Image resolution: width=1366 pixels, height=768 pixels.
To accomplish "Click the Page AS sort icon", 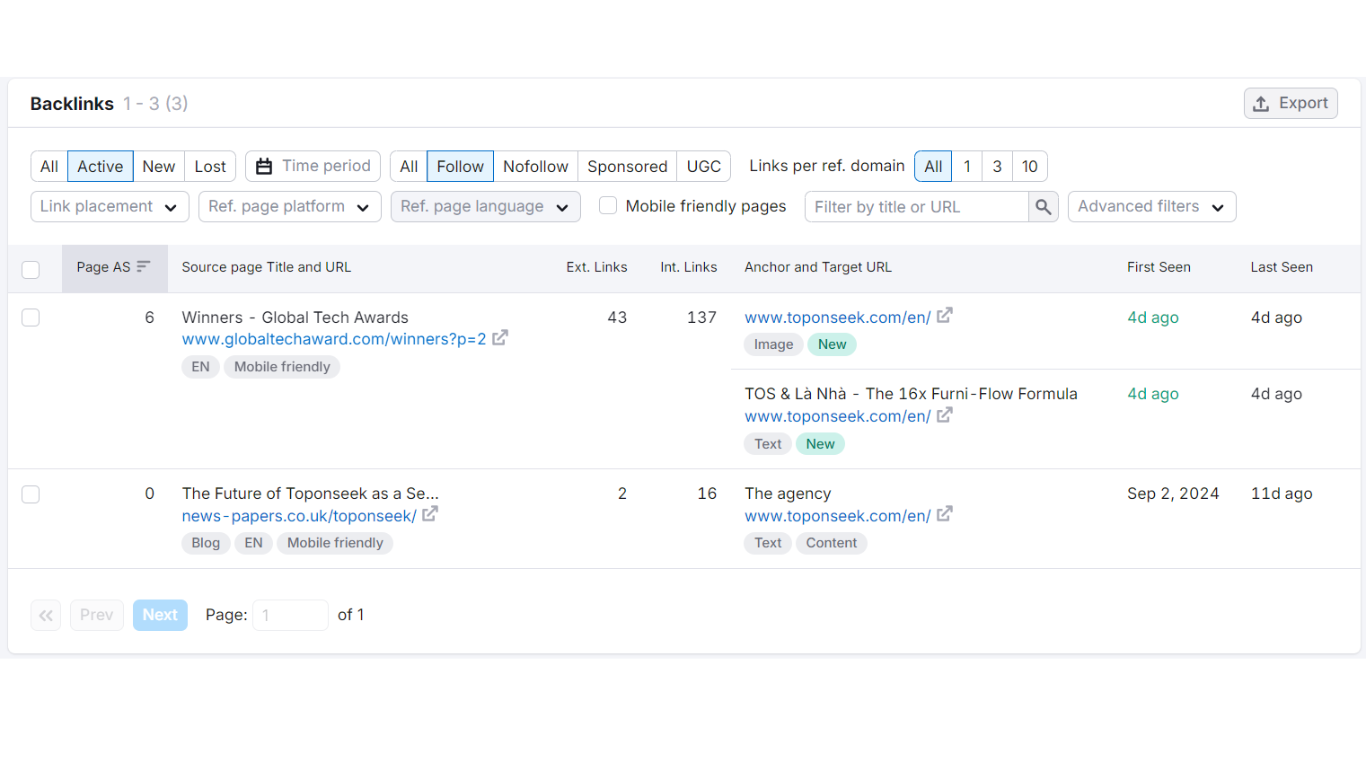I will point(143,267).
